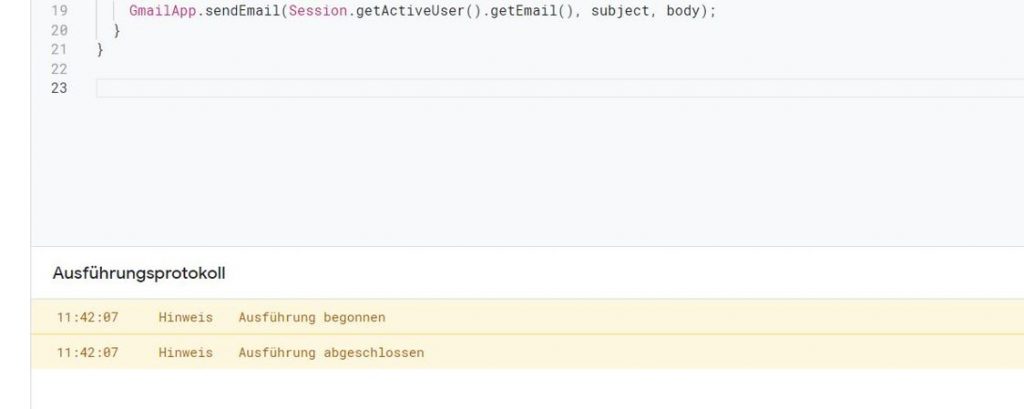Click line number 20 in the gutter

(58, 31)
